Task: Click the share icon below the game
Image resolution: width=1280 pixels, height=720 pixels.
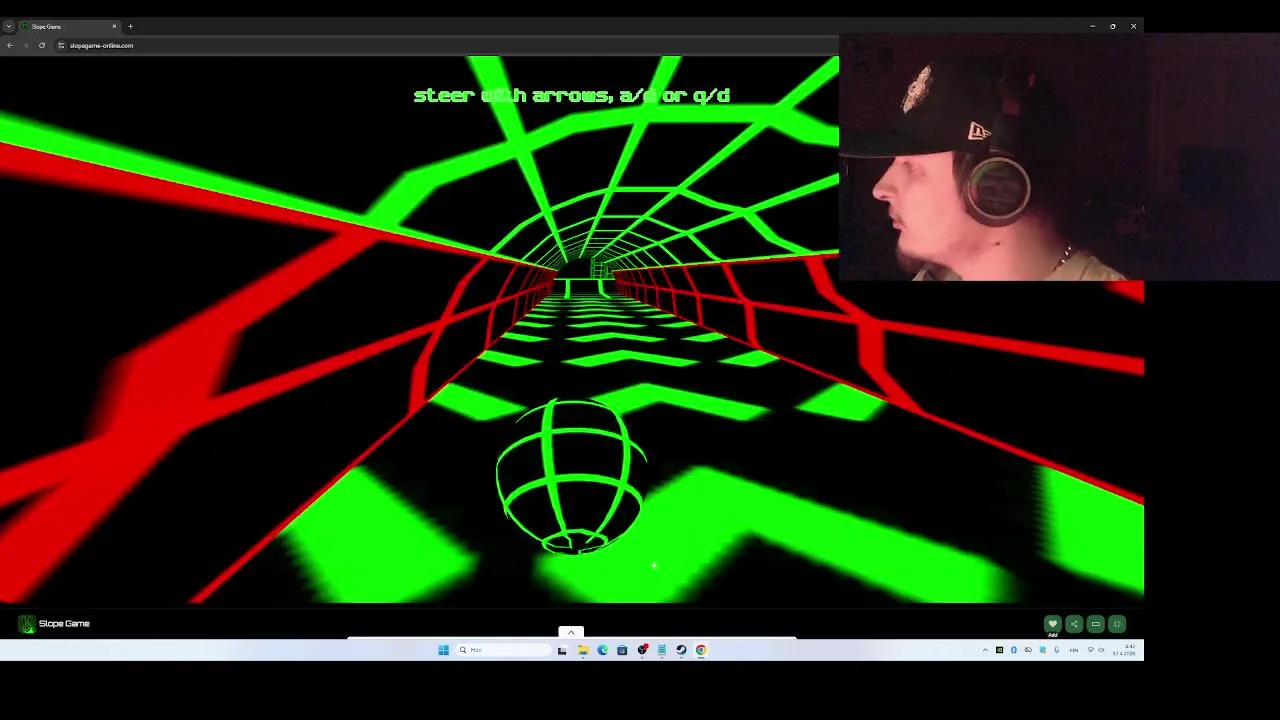Action: (x=1074, y=624)
